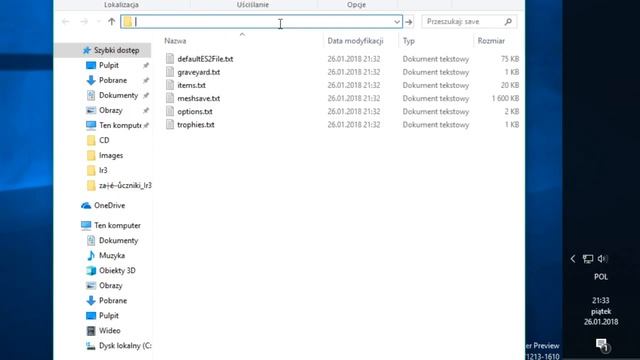The height and width of the screenshot is (360, 640).
Task: Click the trophies.txt file name
Action: pyautogui.click(x=196, y=124)
